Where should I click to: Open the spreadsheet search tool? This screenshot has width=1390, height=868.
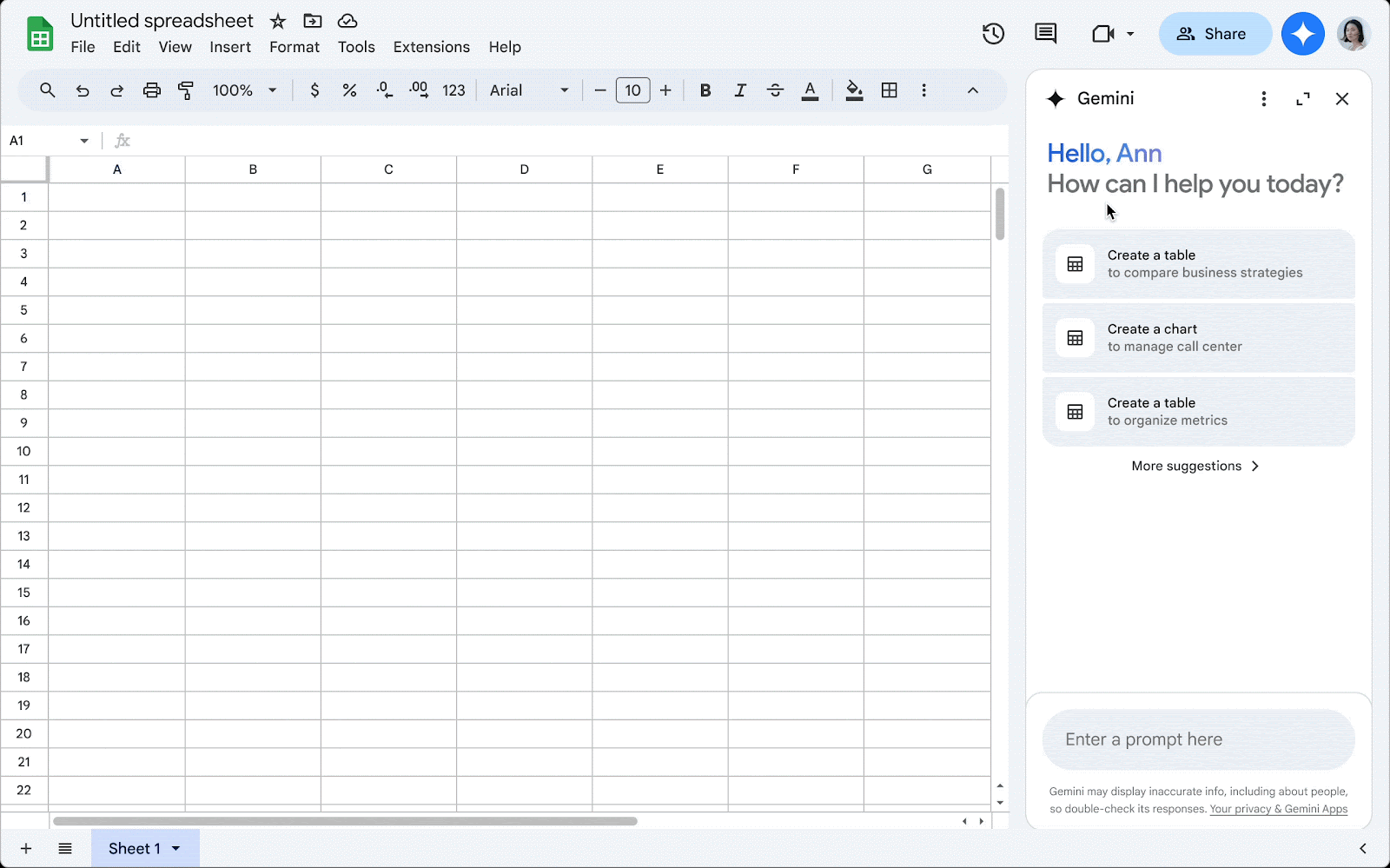click(x=48, y=89)
